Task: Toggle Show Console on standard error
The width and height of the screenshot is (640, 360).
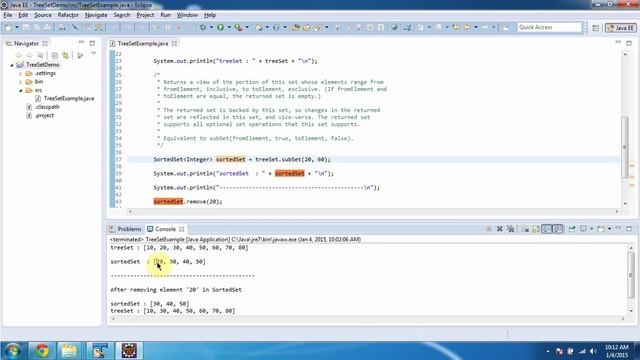Action: 558,229
